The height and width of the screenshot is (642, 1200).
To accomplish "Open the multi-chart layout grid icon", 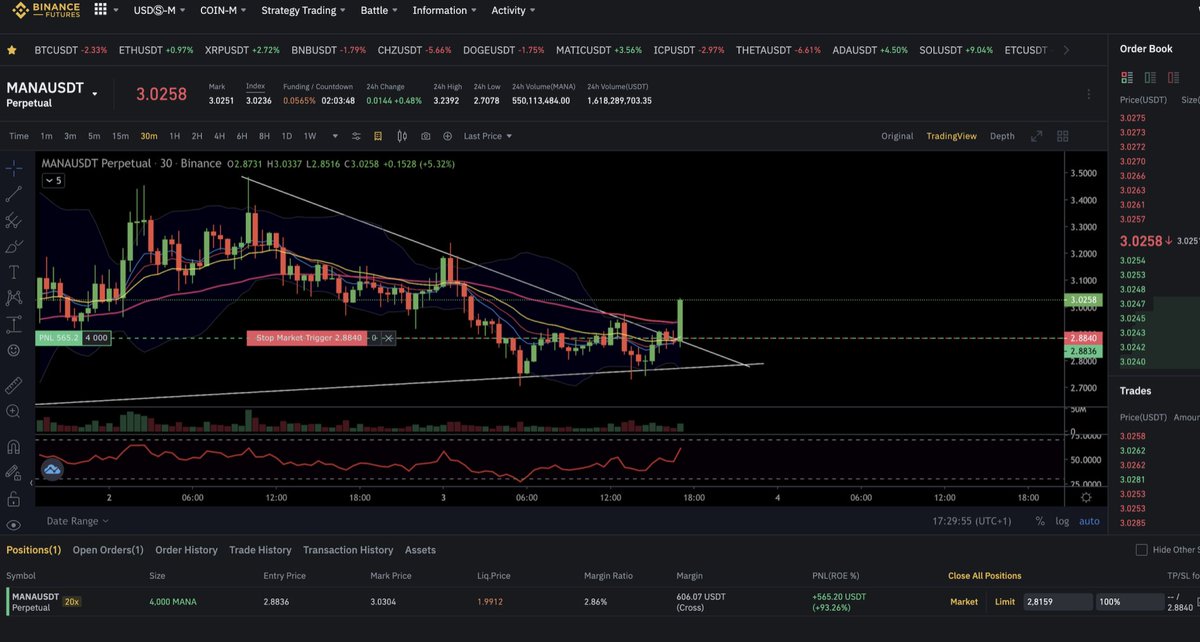I will 1062,136.
